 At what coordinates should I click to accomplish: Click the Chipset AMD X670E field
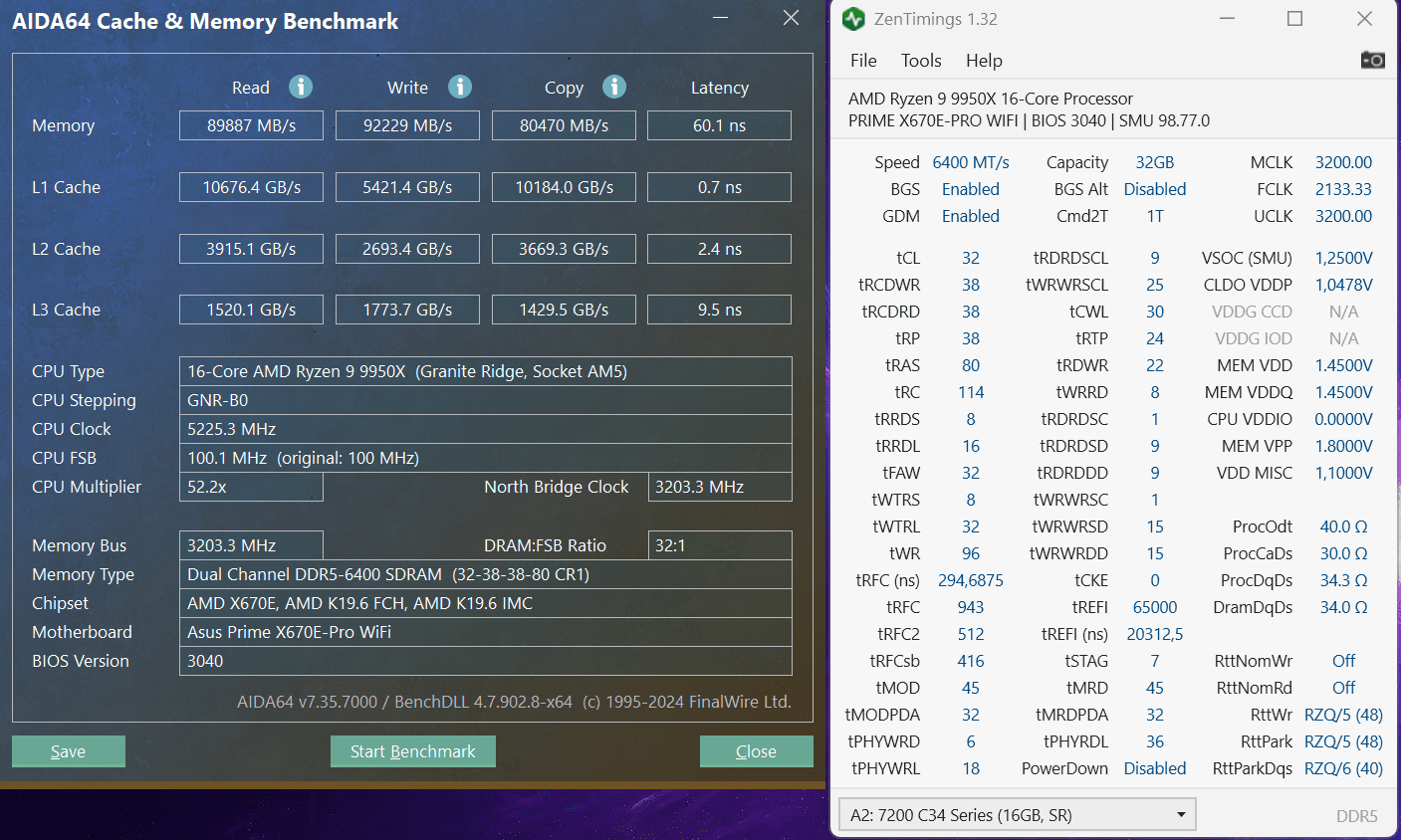pos(486,603)
